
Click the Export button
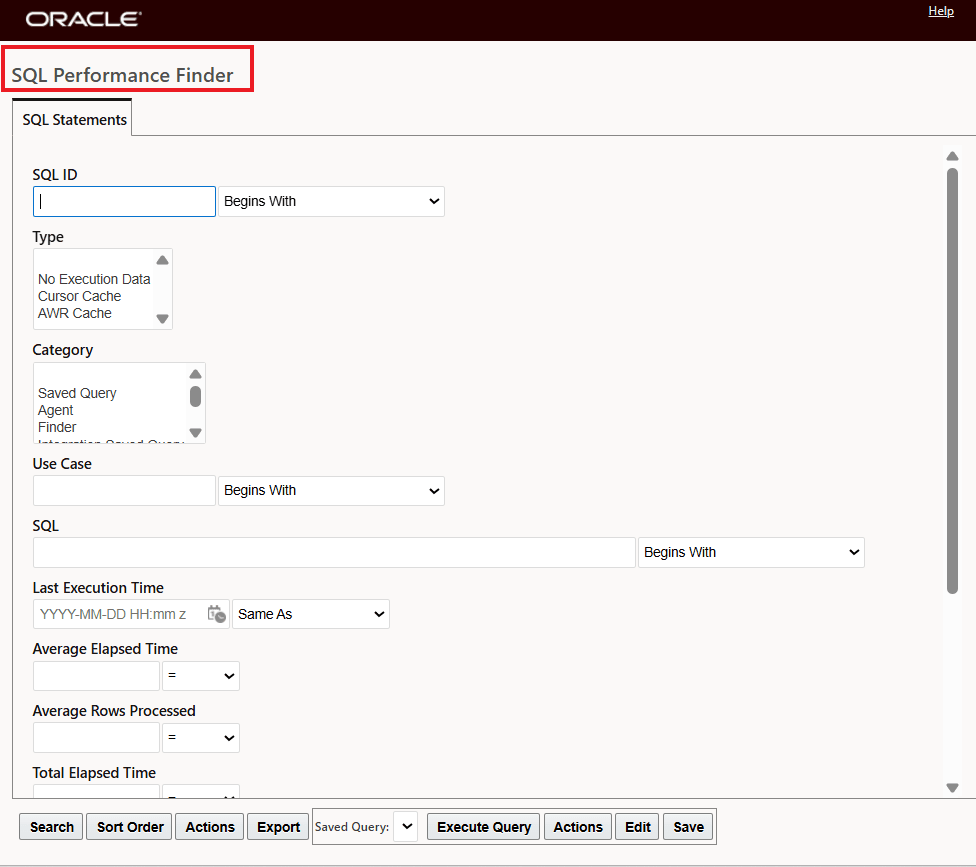pyautogui.click(x=277, y=827)
